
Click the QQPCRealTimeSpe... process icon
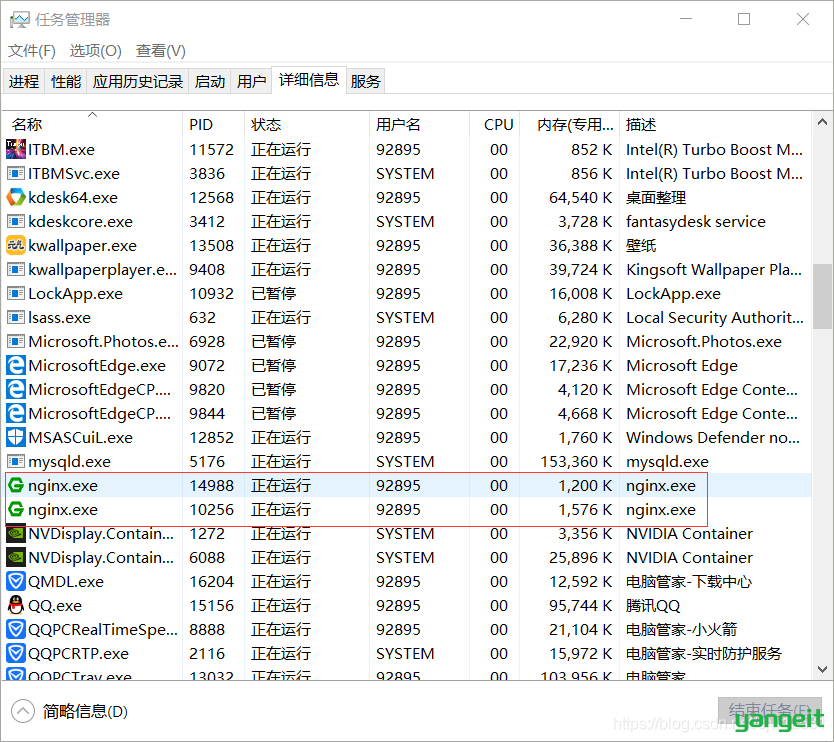tap(15, 629)
